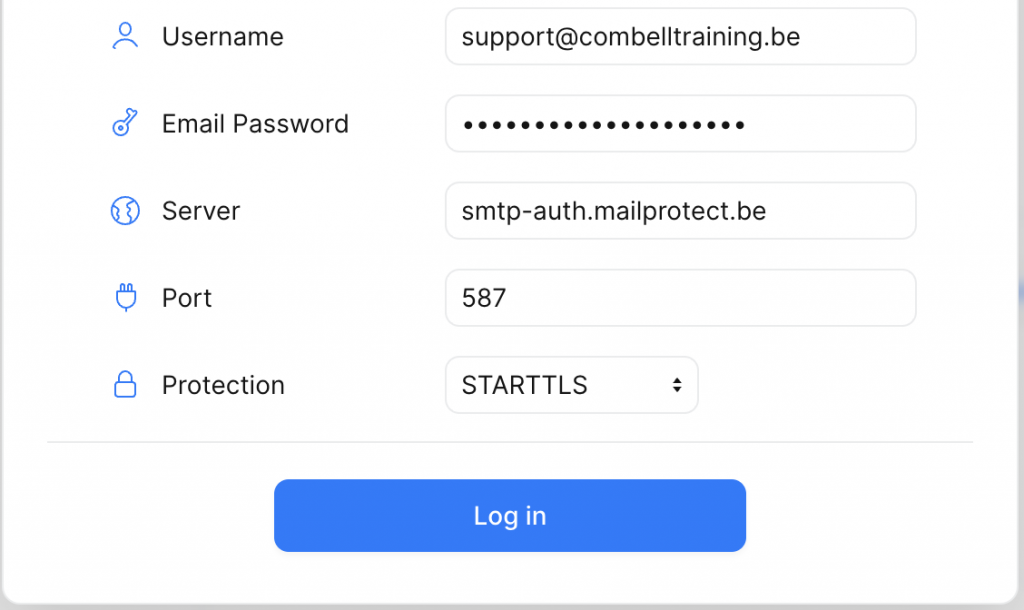Click the Protection label text
1024x610 pixels.
[x=223, y=385]
